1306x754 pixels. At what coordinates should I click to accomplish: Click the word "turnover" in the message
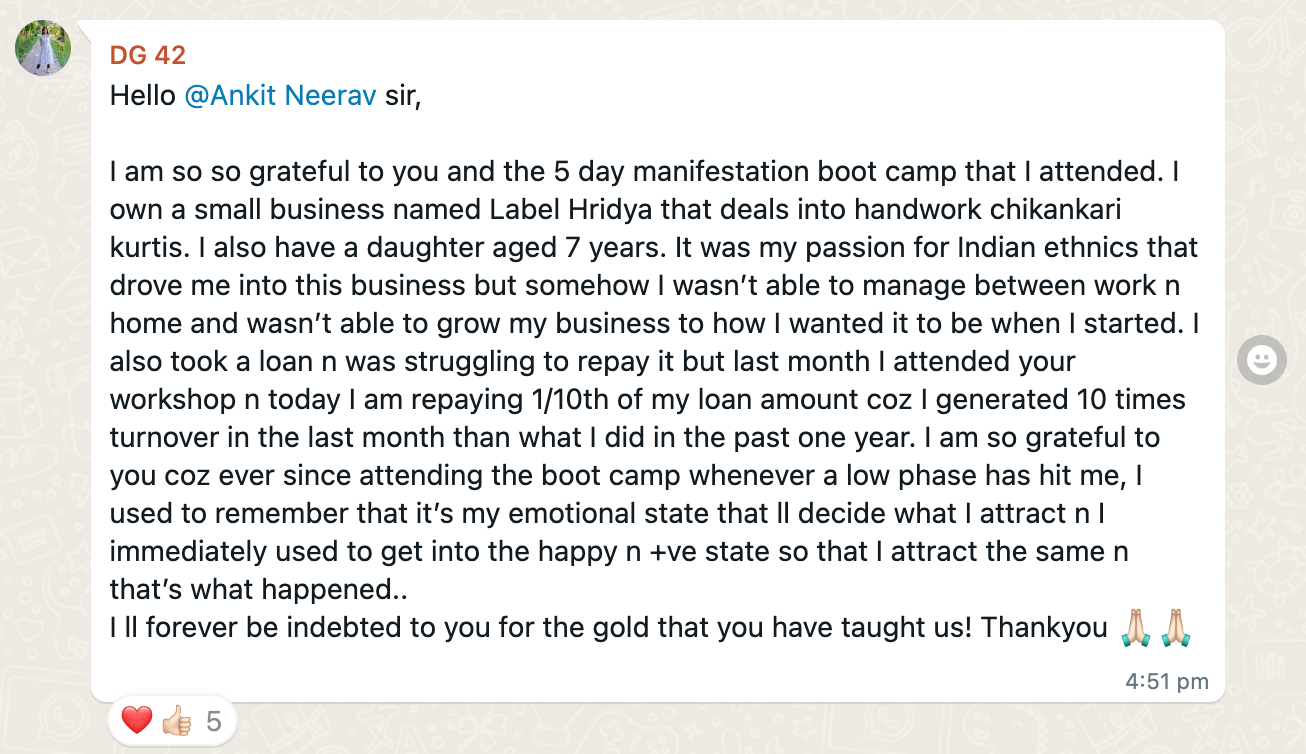[x=164, y=438]
